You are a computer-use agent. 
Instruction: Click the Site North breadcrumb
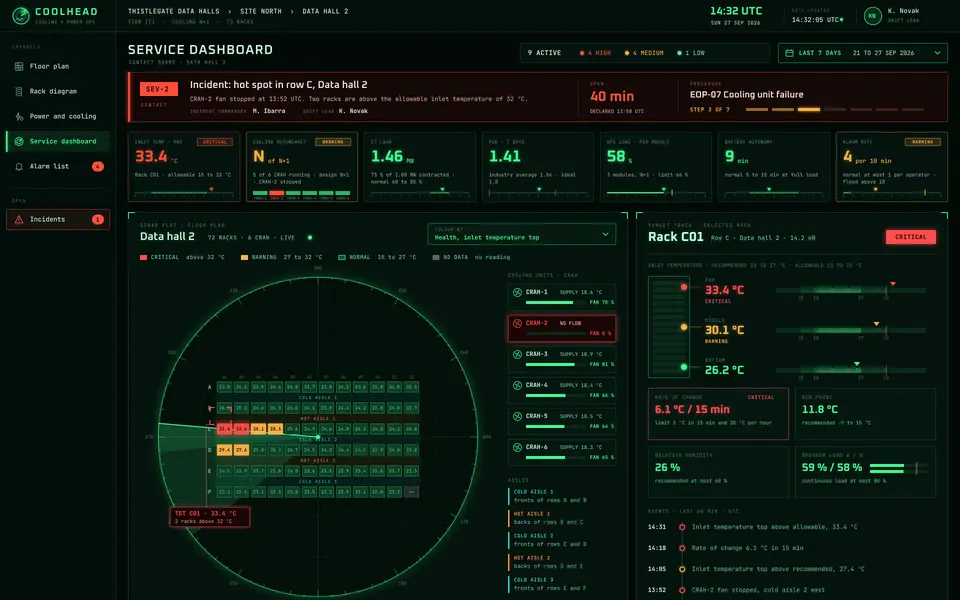[x=261, y=11]
